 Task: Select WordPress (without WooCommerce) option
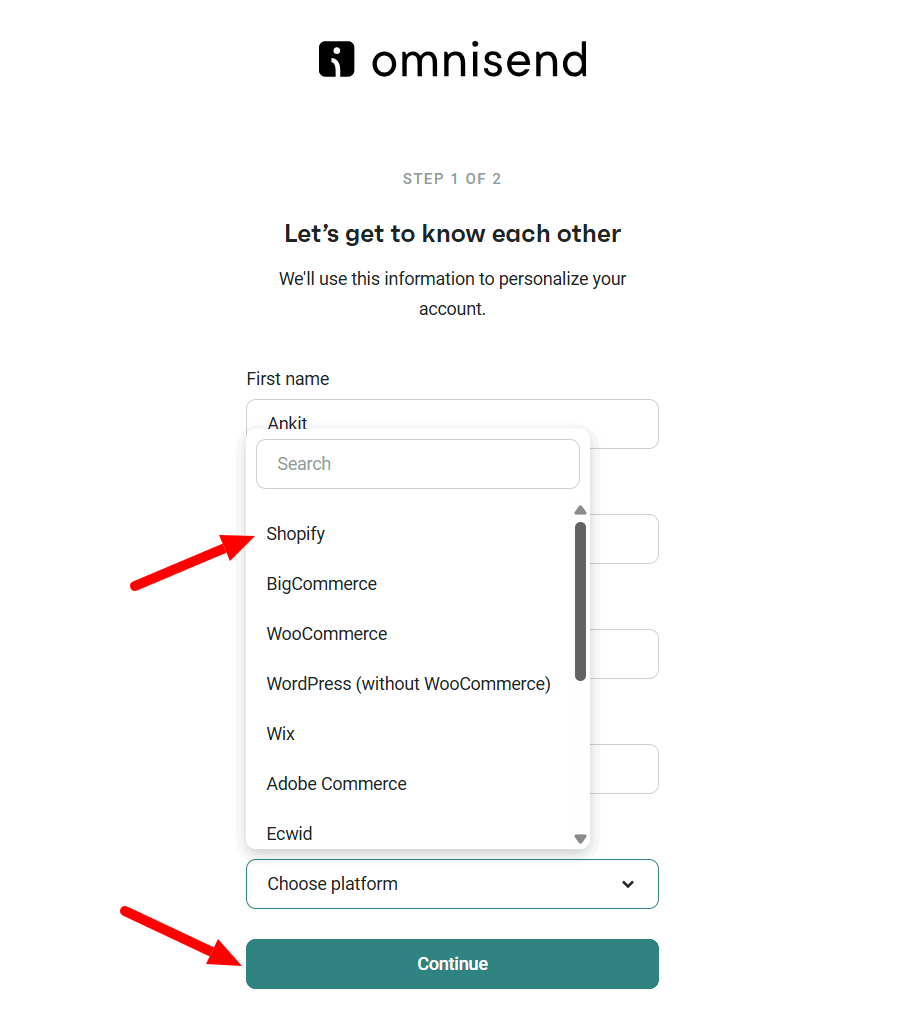tap(408, 683)
